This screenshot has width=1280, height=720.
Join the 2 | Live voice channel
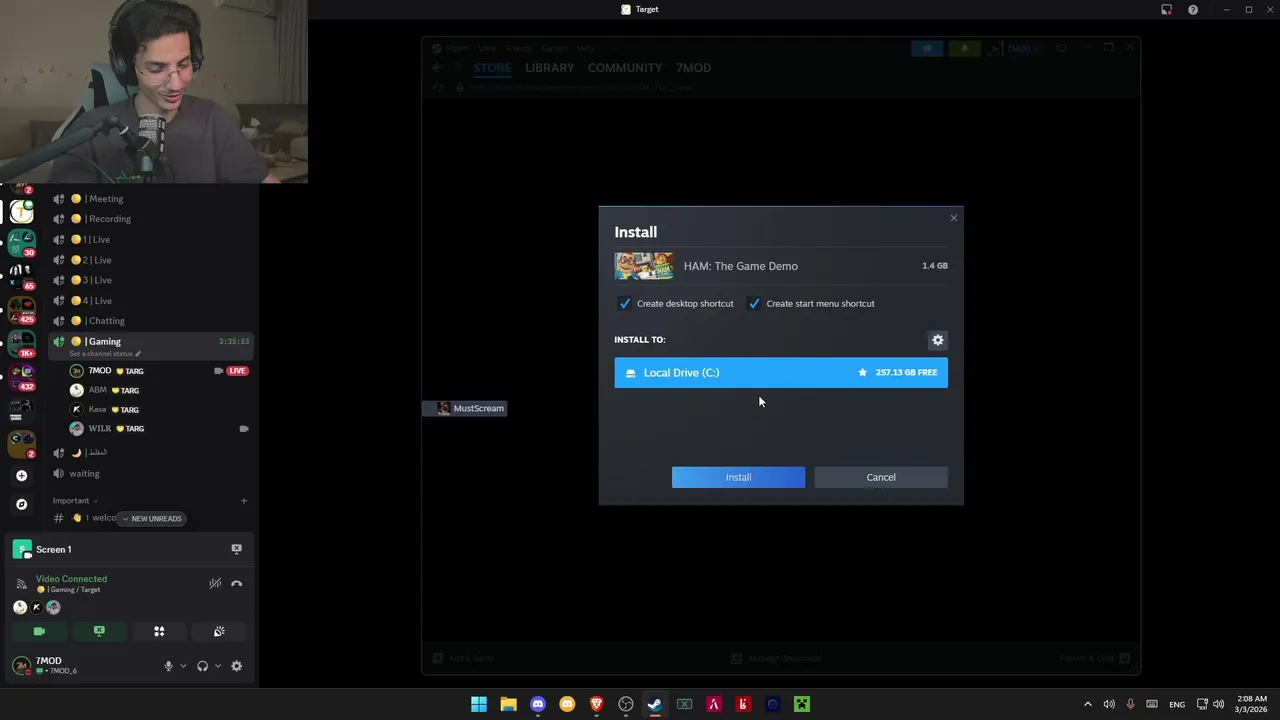point(152,260)
